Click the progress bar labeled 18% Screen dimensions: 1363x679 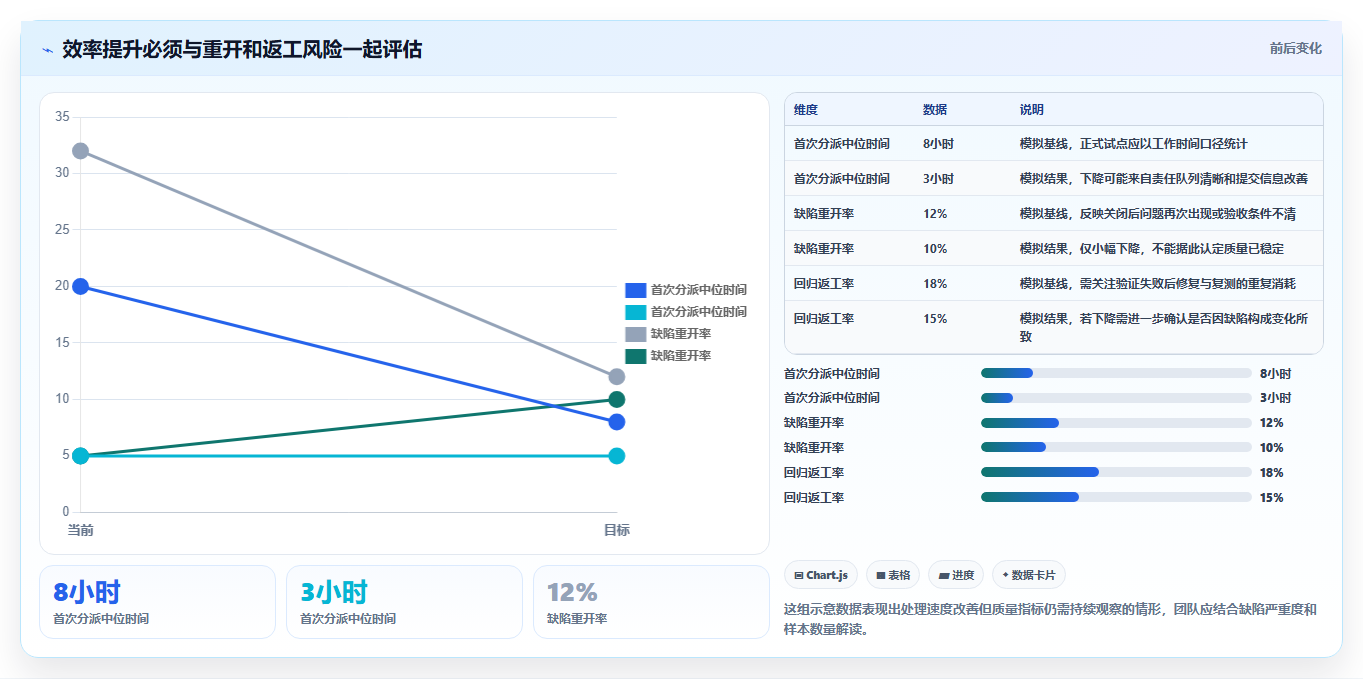click(1116, 472)
